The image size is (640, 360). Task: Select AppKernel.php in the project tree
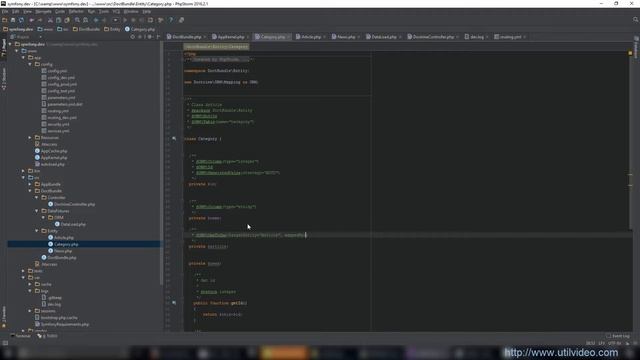(54, 158)
